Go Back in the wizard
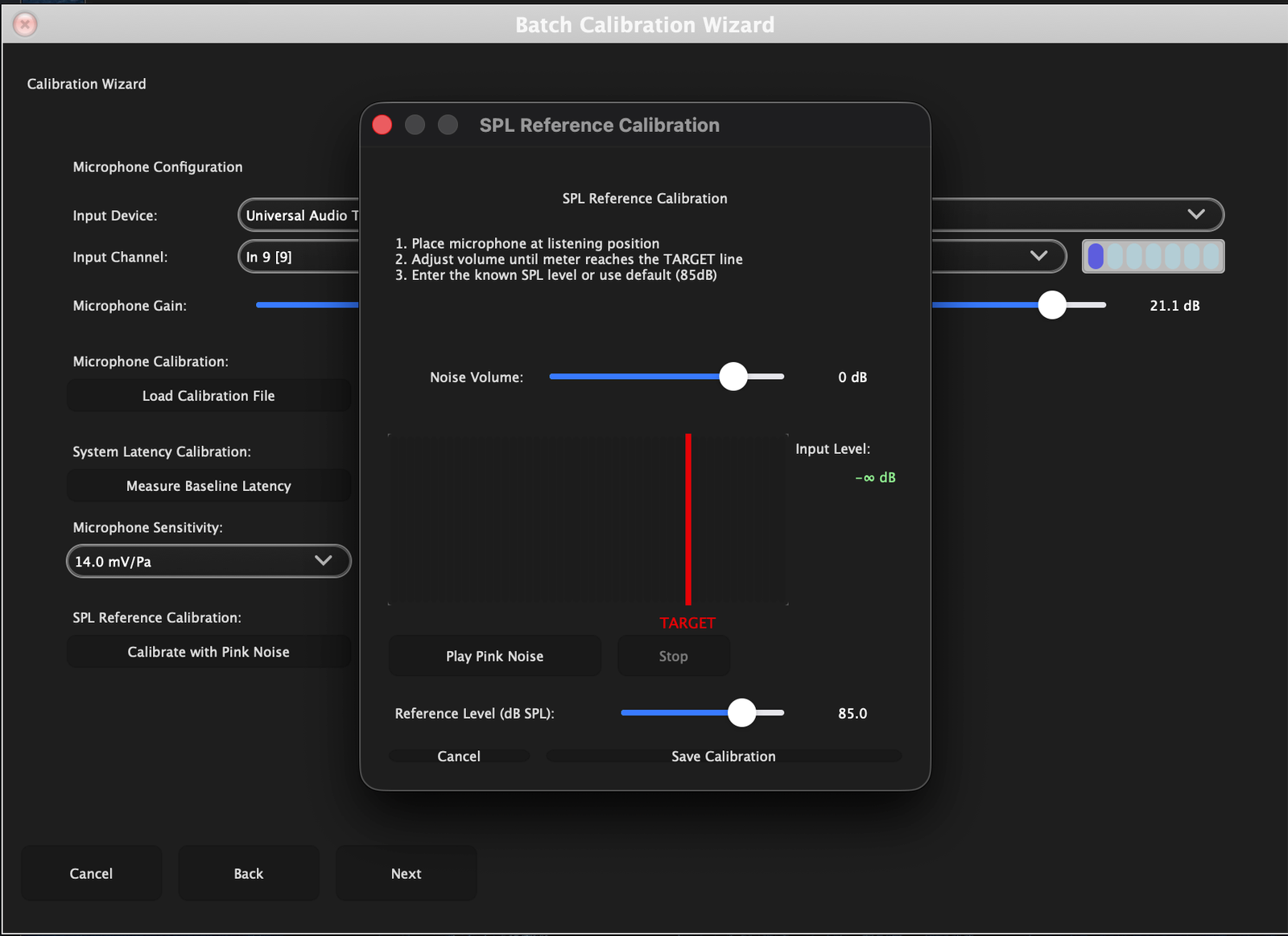 point(248,873)
